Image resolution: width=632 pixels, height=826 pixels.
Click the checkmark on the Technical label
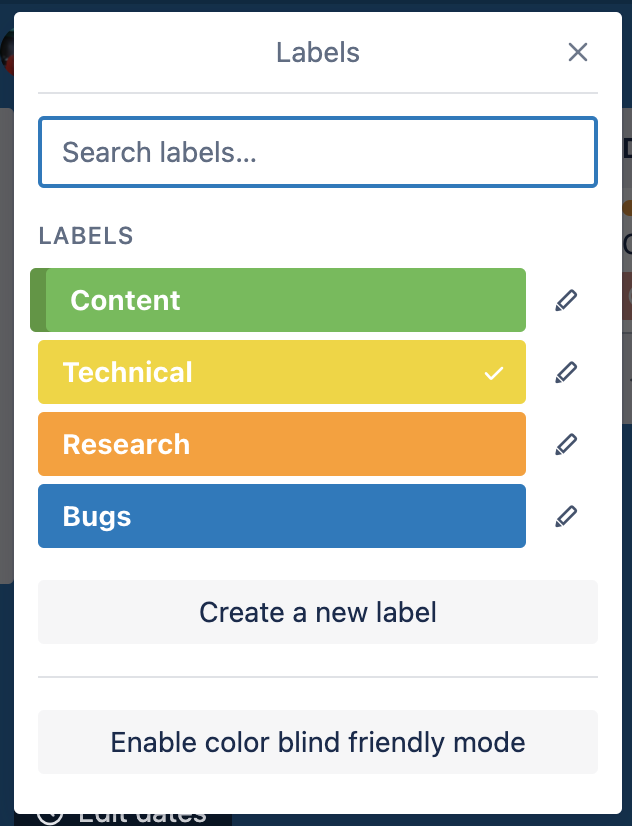pyautogui.click(x=494, y=373)
